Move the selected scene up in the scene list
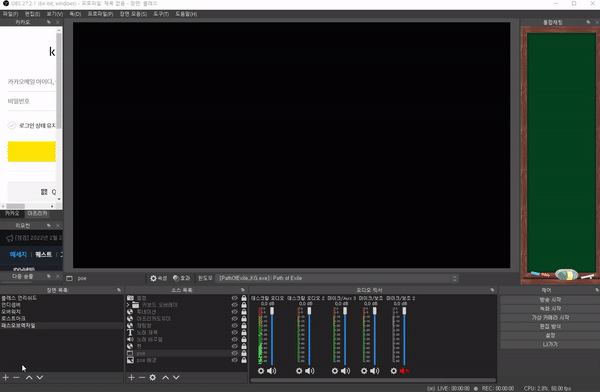600x392 pixels. 29,377
